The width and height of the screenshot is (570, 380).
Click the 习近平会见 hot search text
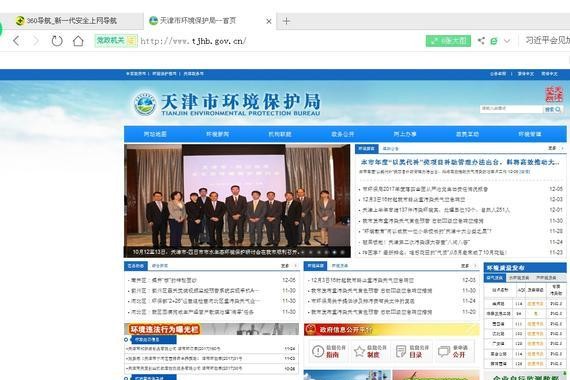[x=547, y=40]
